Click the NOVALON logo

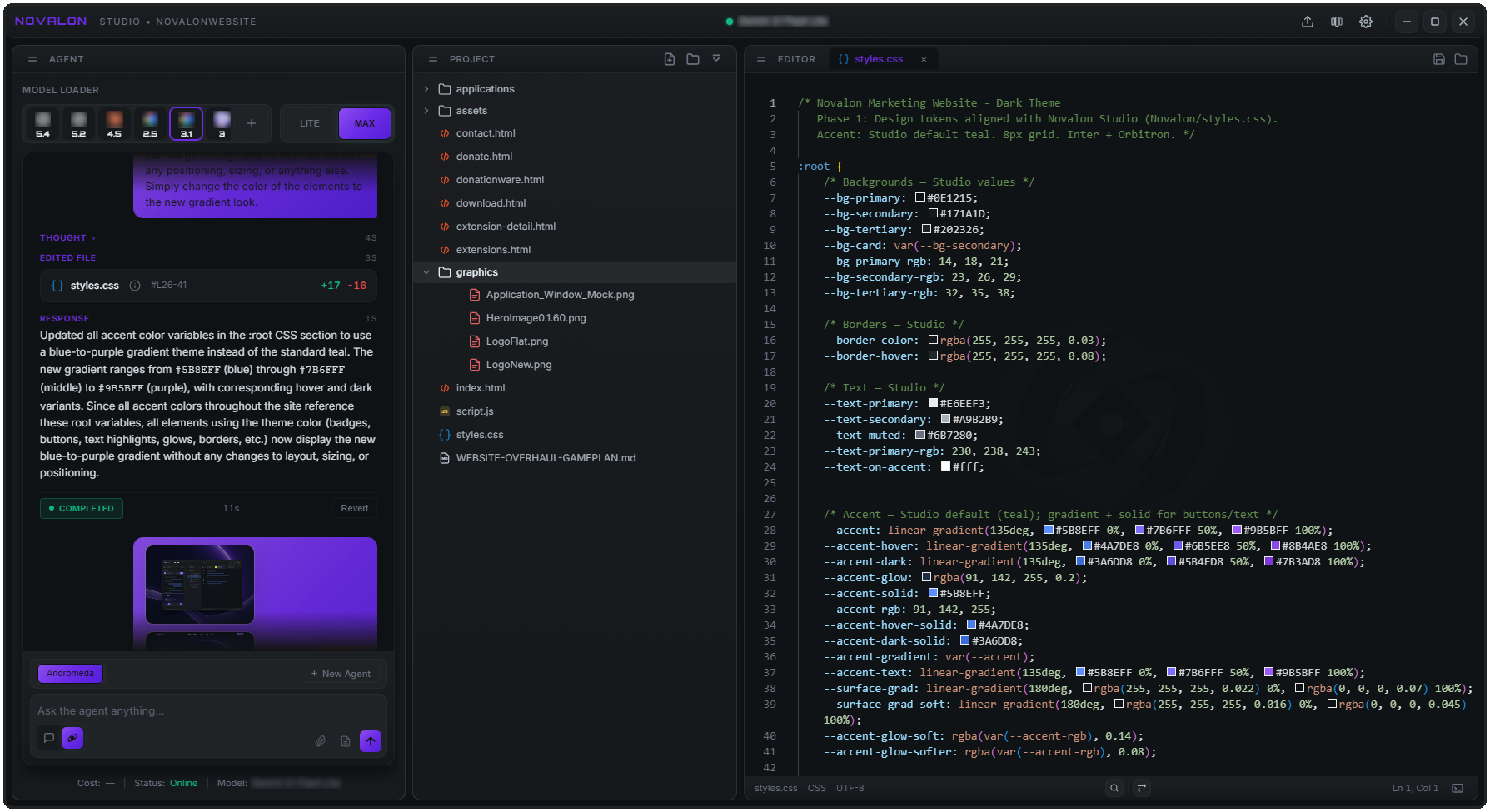(x=51, y=21)
